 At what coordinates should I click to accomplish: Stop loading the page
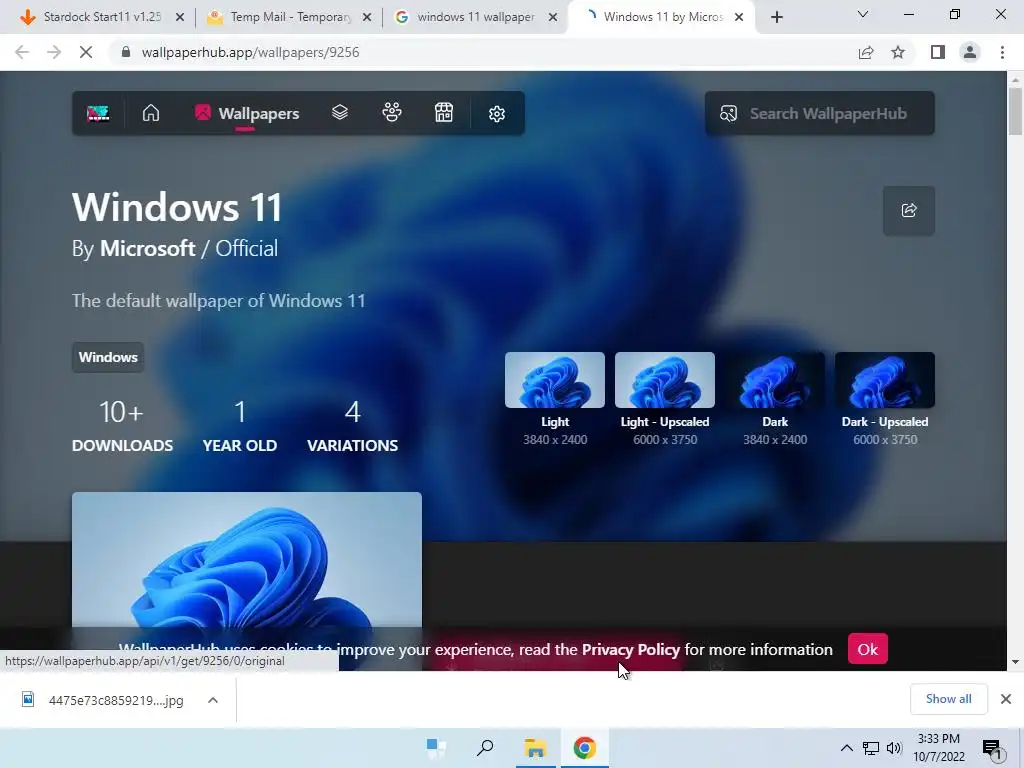coord(86,52)
